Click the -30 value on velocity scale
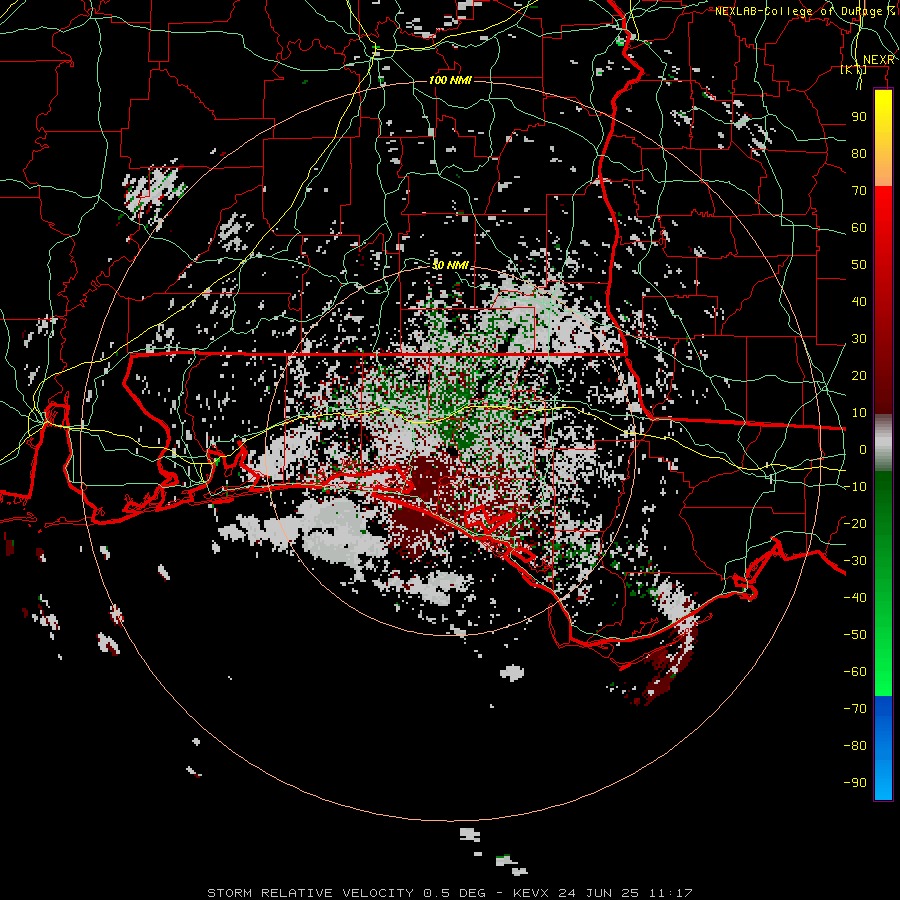 tap(855, 561)
